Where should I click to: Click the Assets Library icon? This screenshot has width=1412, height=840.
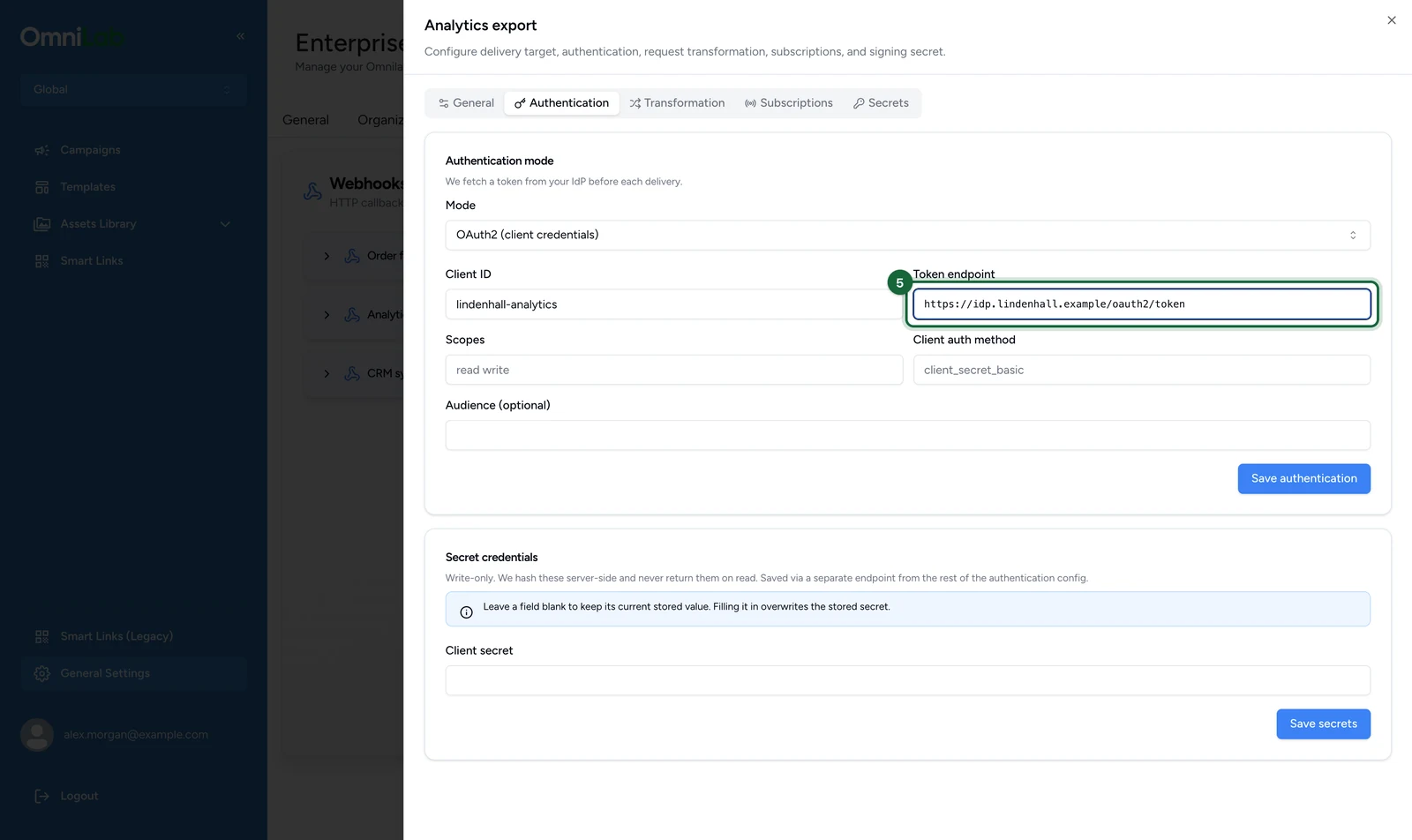(41, 224)
